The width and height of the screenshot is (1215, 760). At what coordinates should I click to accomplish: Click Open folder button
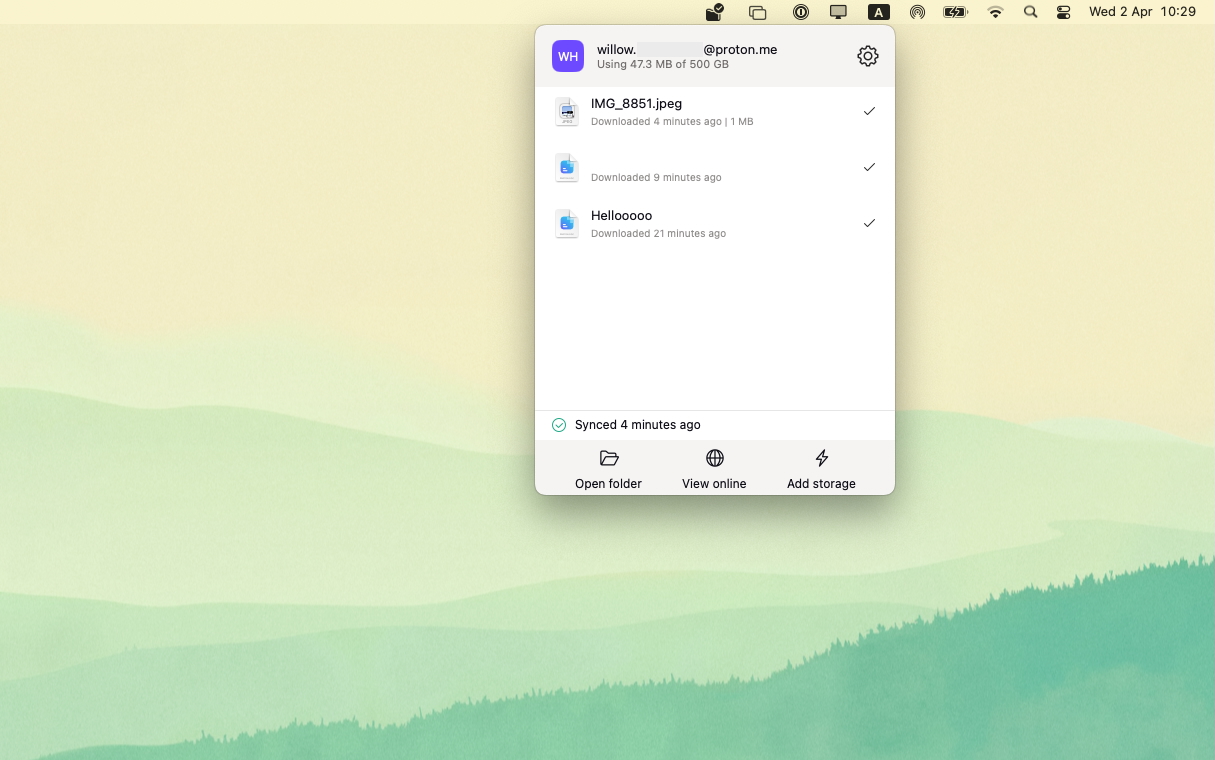[x=608, y=468]
